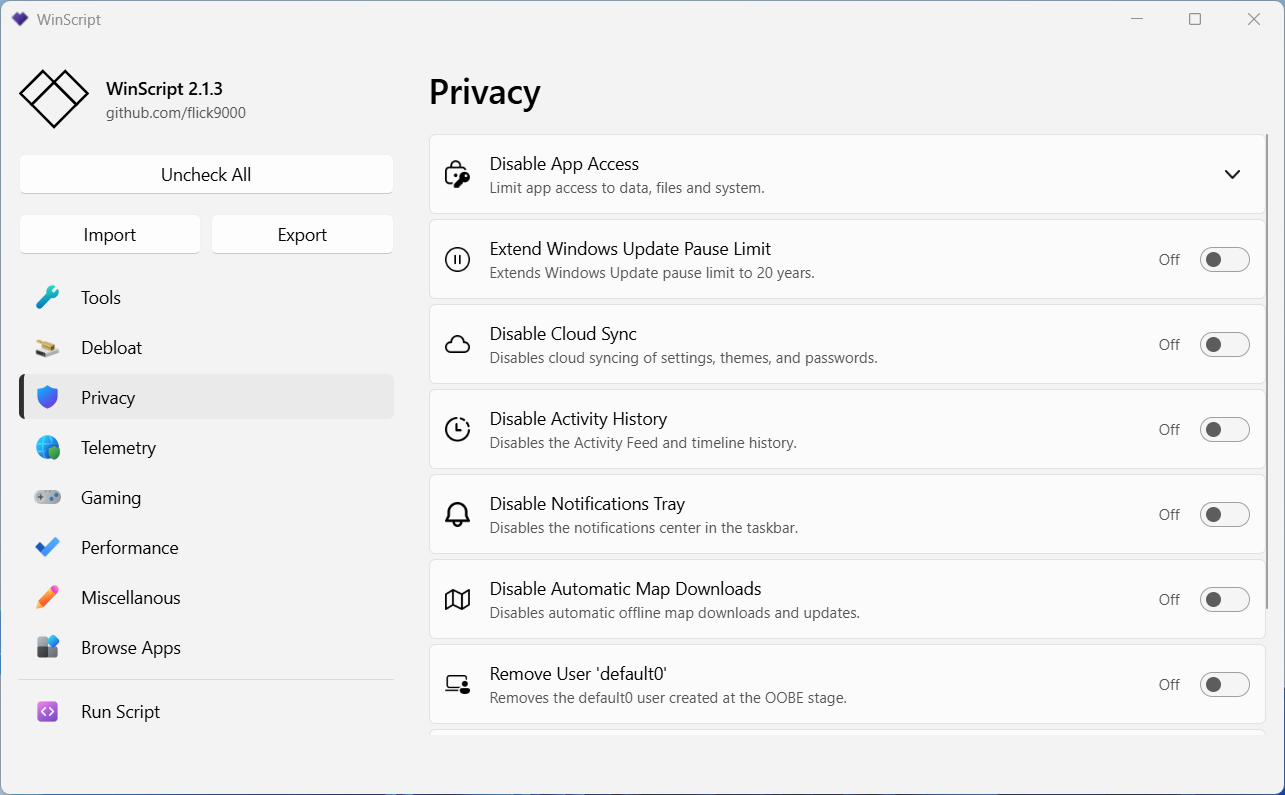Switch on Disable Notifications Tray

[x=1225, y=515]
